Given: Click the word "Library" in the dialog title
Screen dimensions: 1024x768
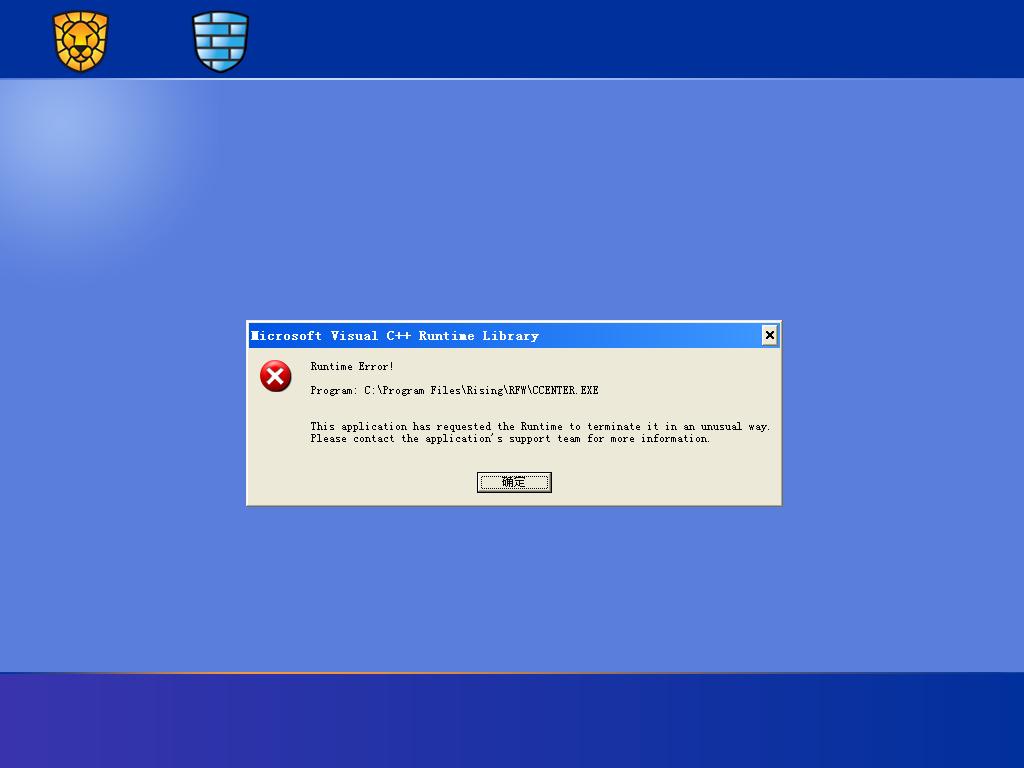Looking at the screenshot, I should 511,336.
